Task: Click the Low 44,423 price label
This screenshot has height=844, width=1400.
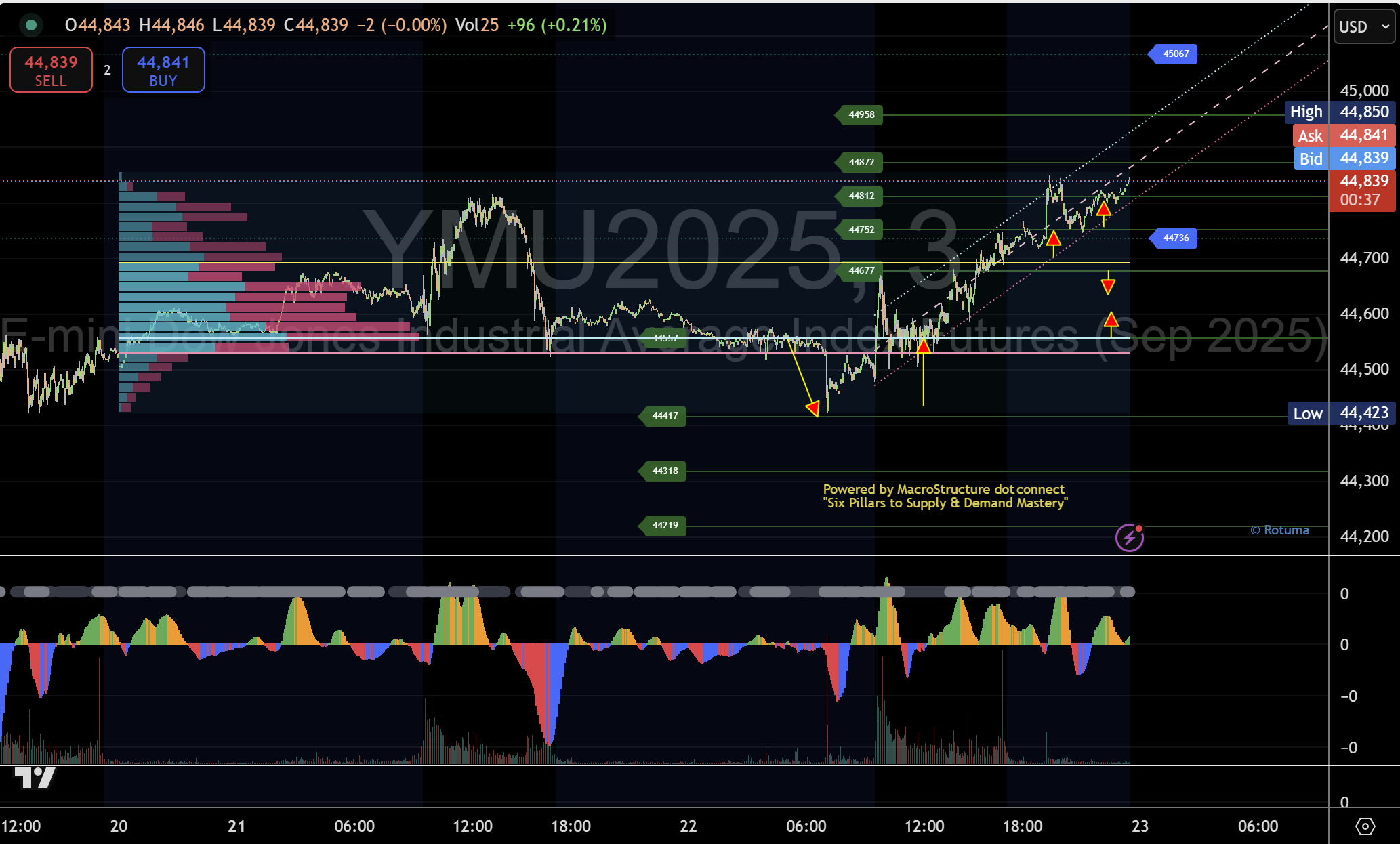Action: coord(1341,413)
